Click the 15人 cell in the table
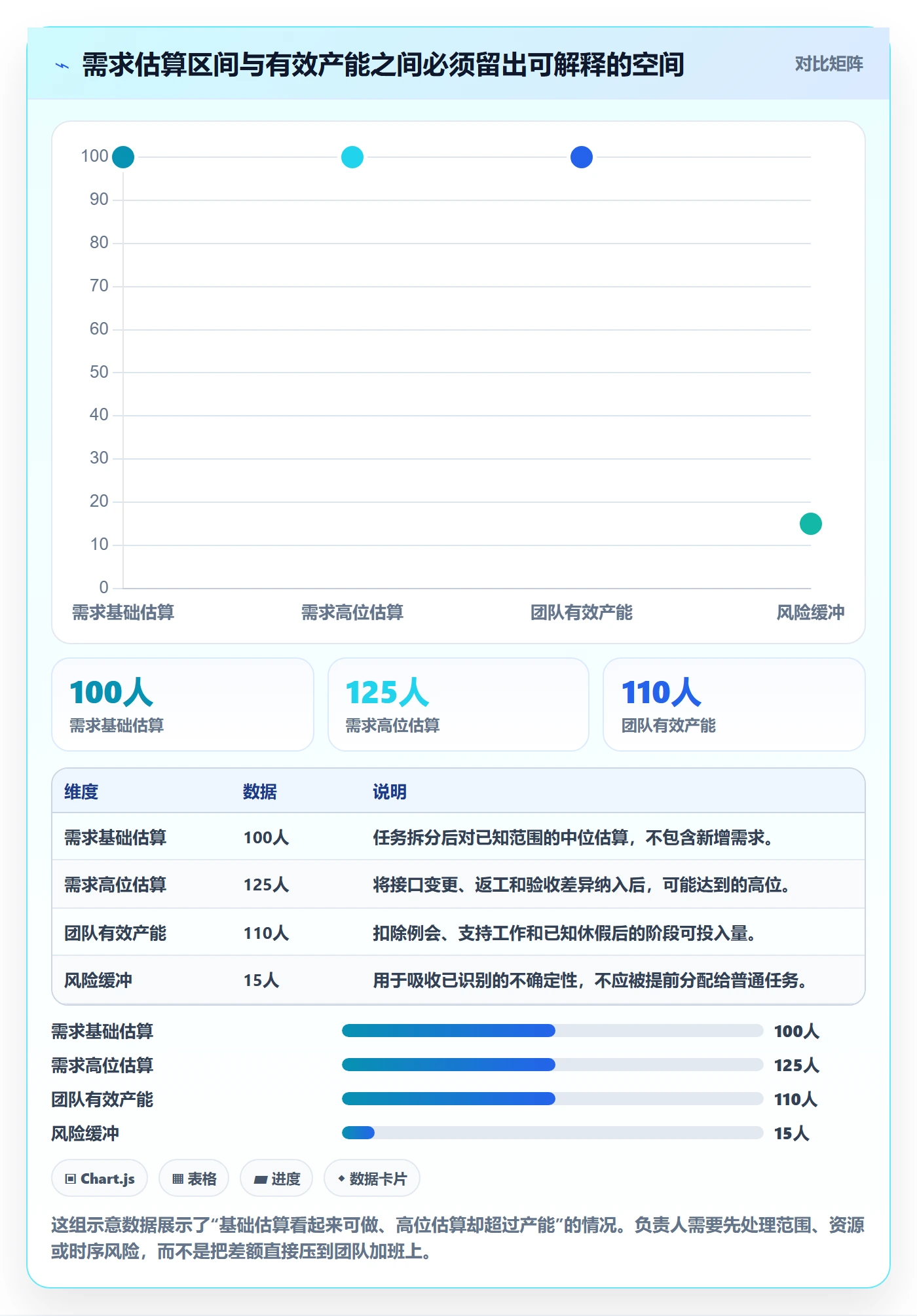The image size is (917, 1316). point(261,980)
